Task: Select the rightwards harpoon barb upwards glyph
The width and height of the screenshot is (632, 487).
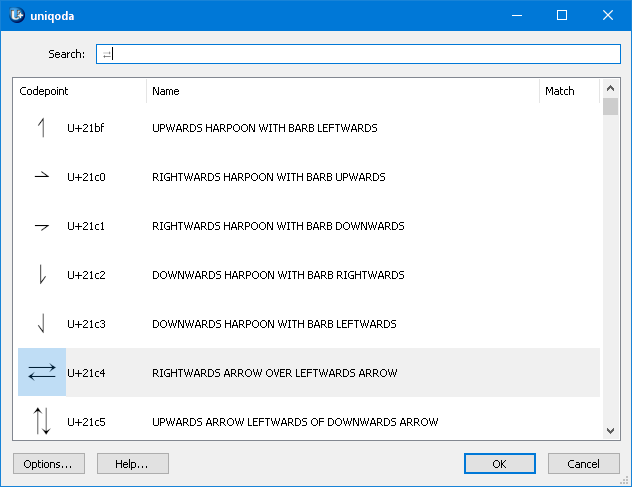Action: (42, 177)
